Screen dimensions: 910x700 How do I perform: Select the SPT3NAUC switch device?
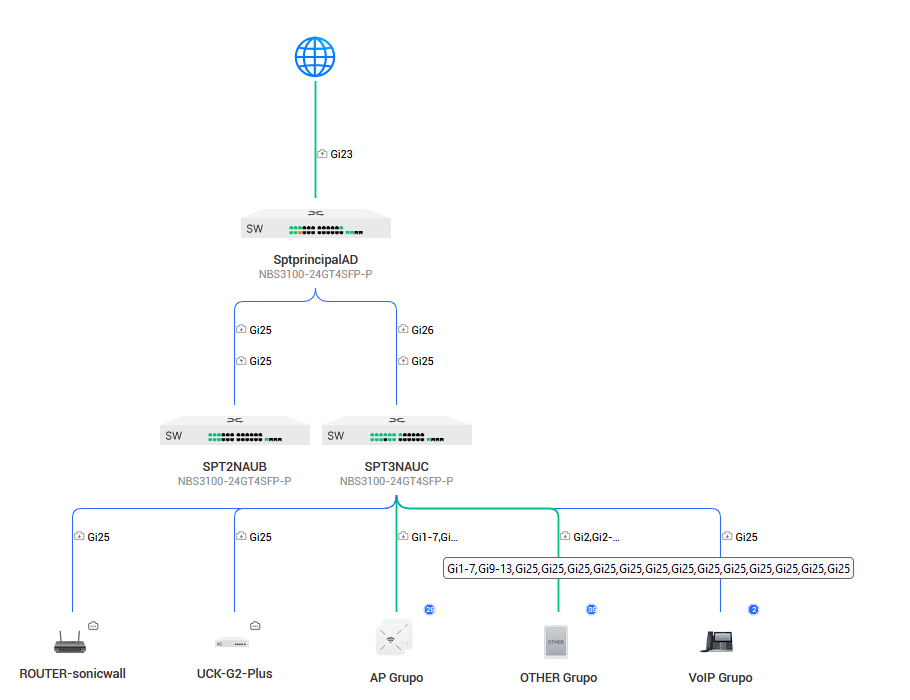[396, 431]
